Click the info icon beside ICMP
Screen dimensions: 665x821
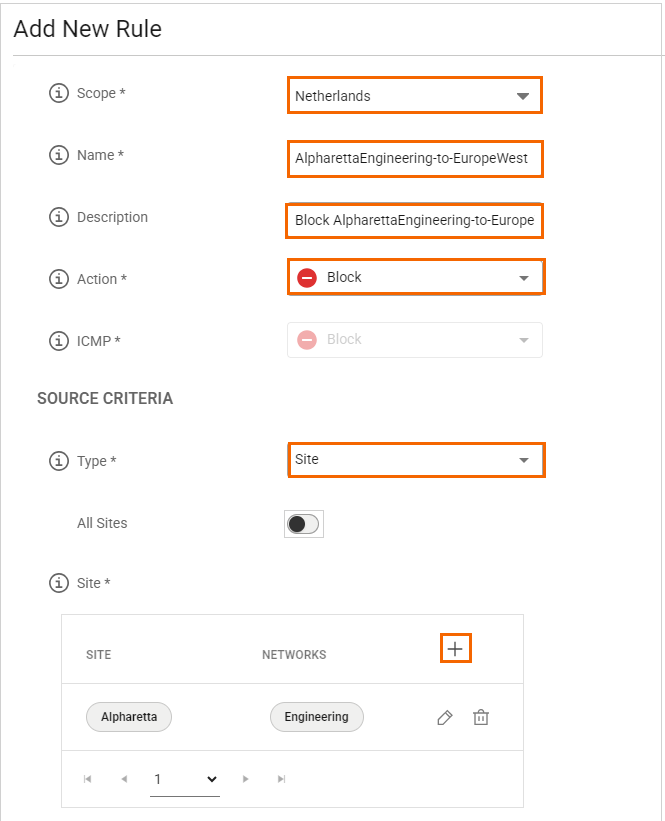click(x=59, y=342)
